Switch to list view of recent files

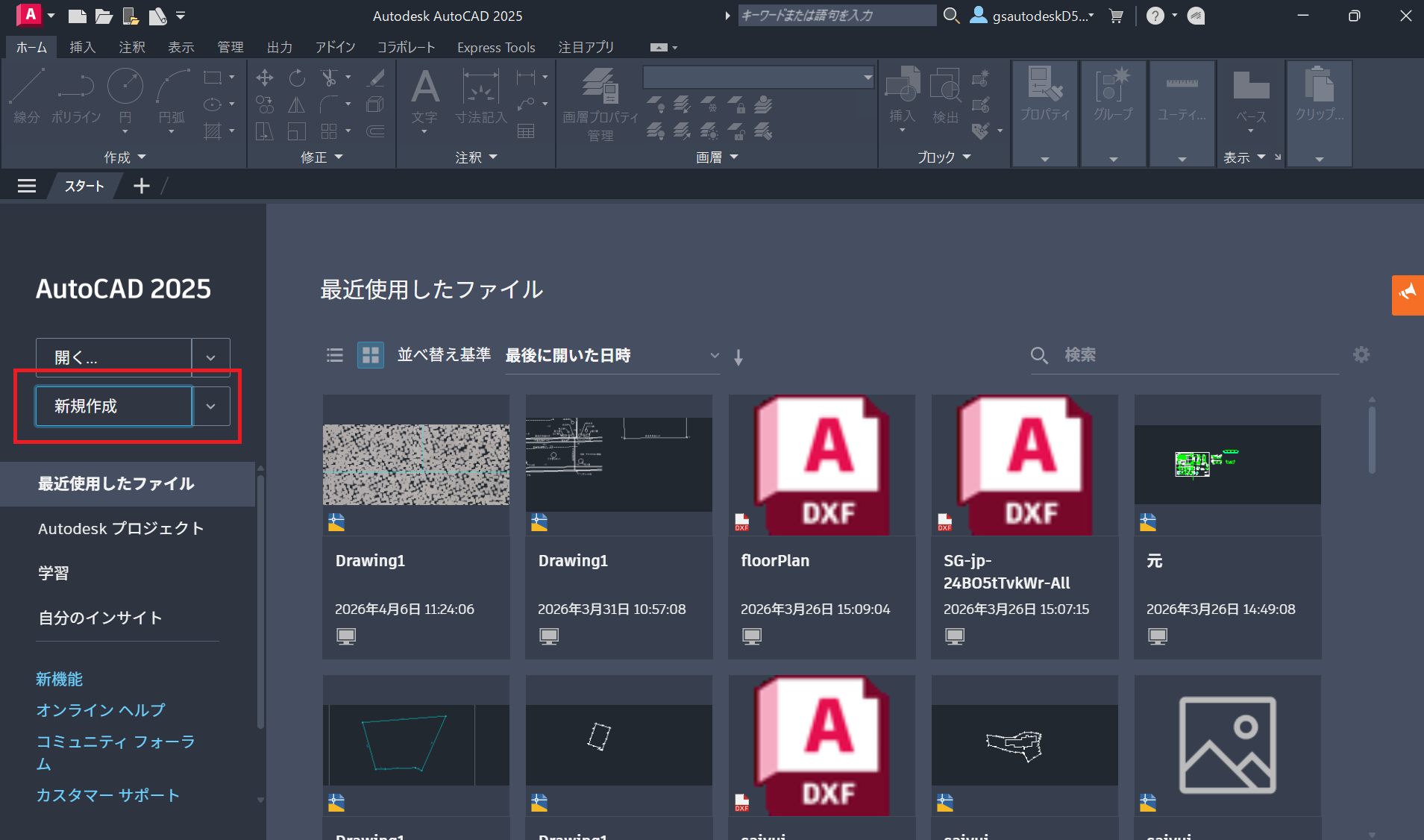tap(335, 355)
